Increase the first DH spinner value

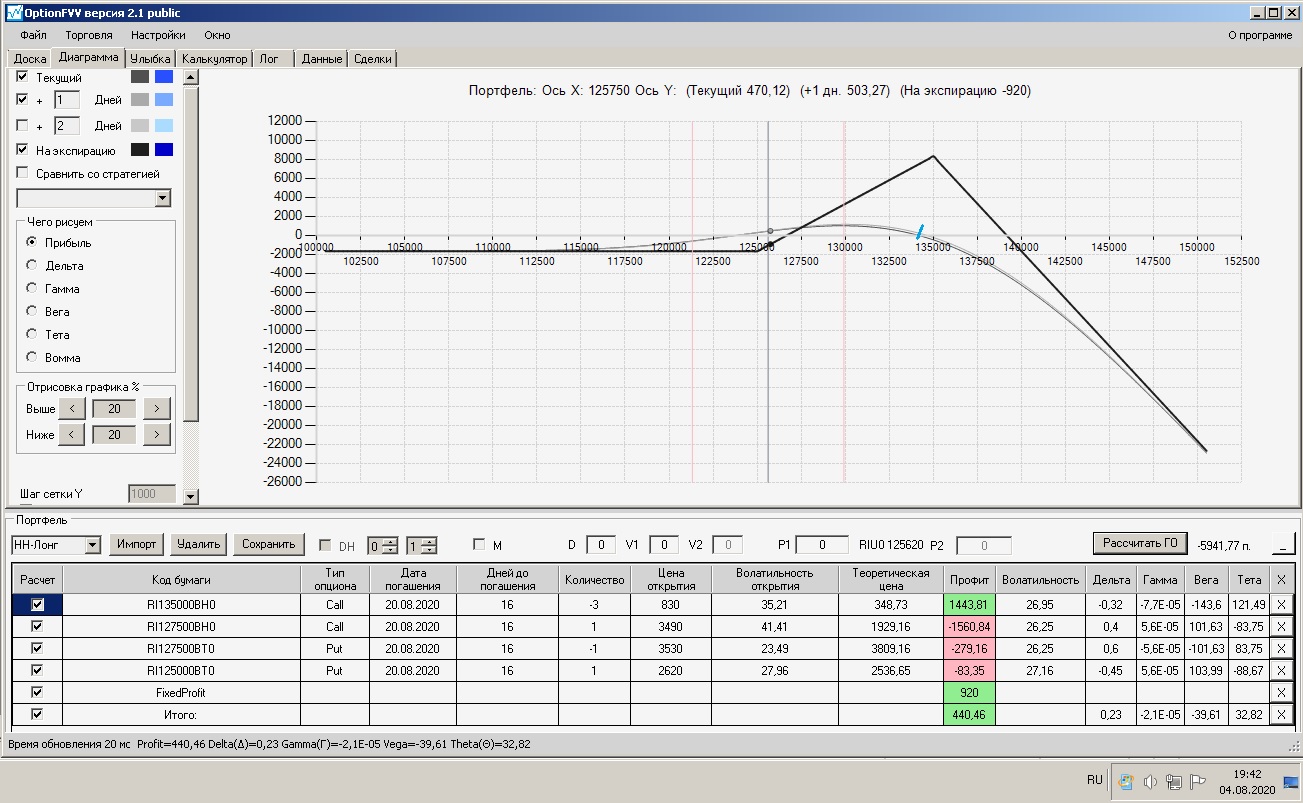tap(391, 541)
